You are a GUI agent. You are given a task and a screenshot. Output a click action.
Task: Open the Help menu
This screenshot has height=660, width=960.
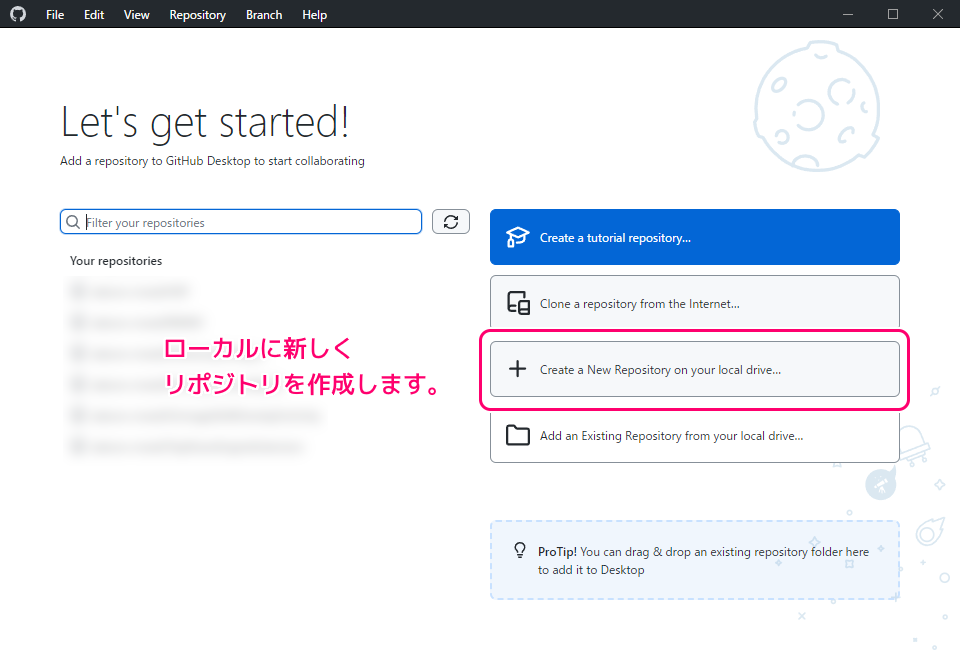[x=314, y=15]
